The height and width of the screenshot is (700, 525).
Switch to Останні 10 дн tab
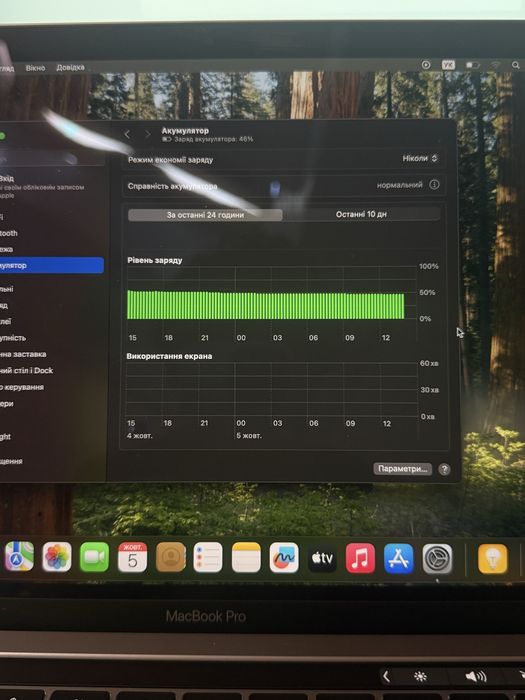(x=361, y=214)
